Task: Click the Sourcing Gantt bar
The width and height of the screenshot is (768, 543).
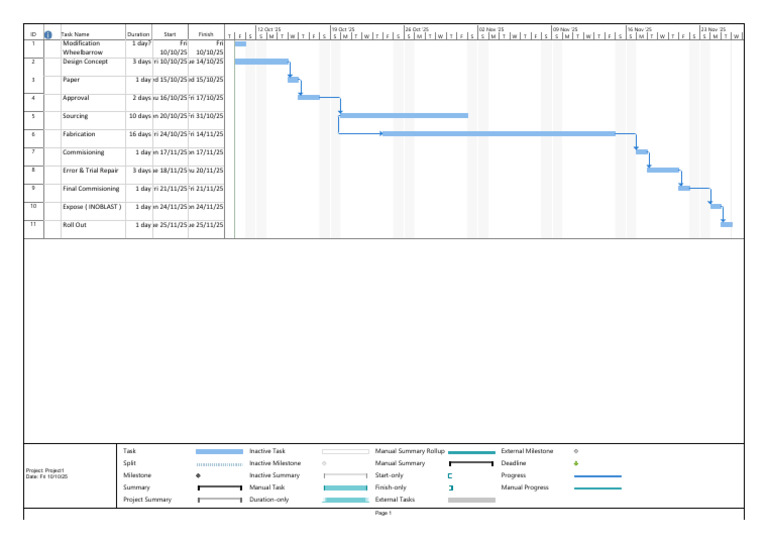Action: [x=404, y=116]
